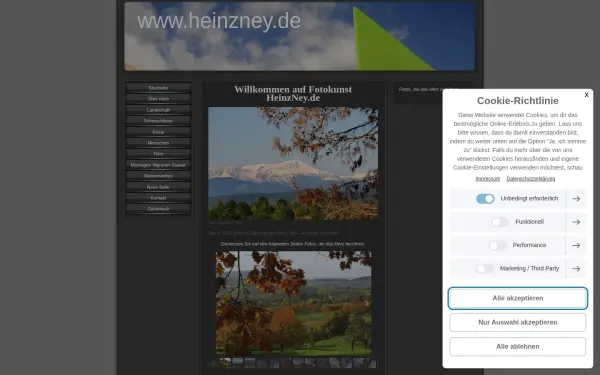The width and height of the screenshot is (600, 375).
Task: Reject all cookies with Alle ablehnen
Action: pos(517,346)
